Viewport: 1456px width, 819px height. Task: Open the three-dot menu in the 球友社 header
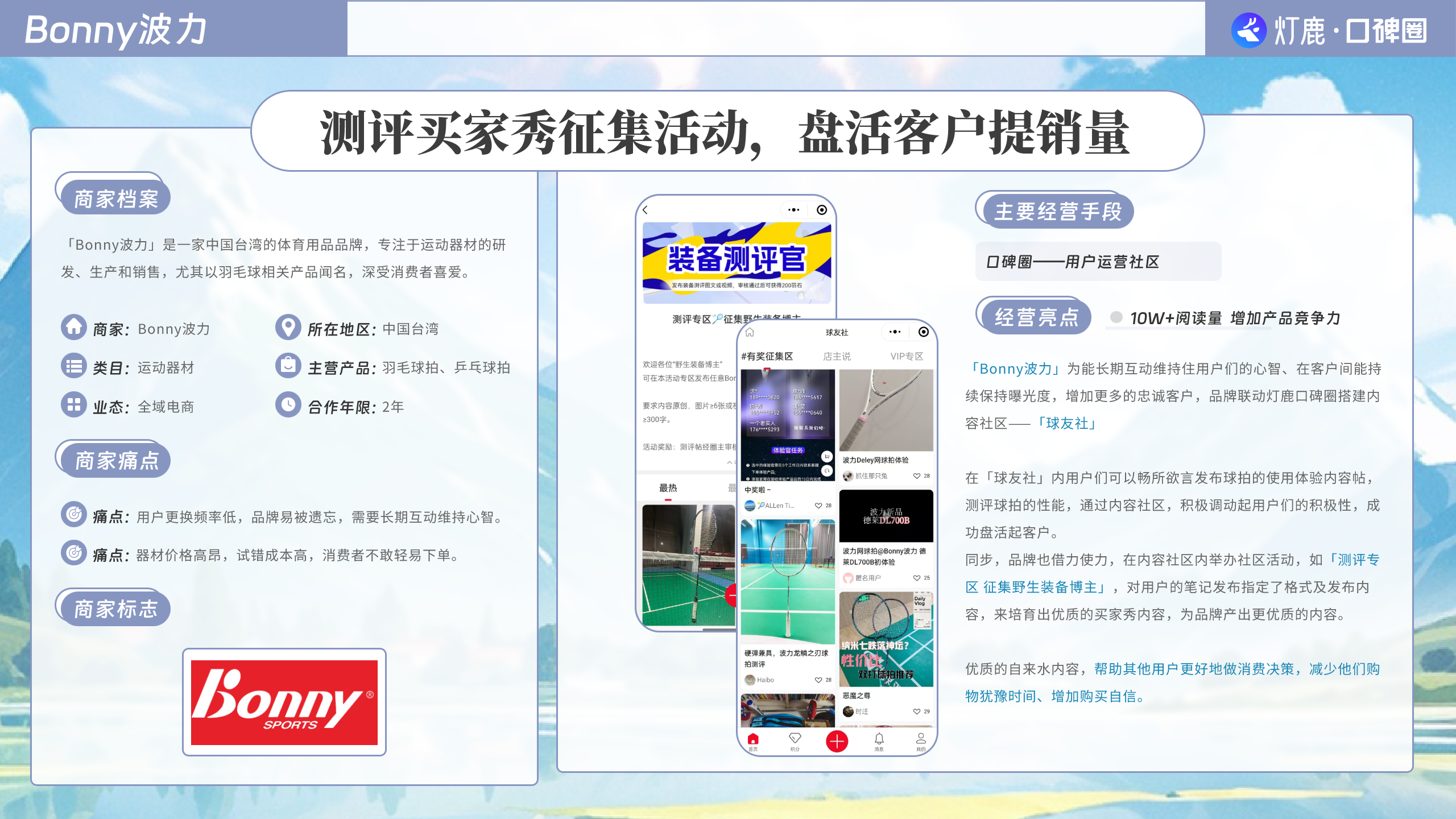(x=895, y=332)
